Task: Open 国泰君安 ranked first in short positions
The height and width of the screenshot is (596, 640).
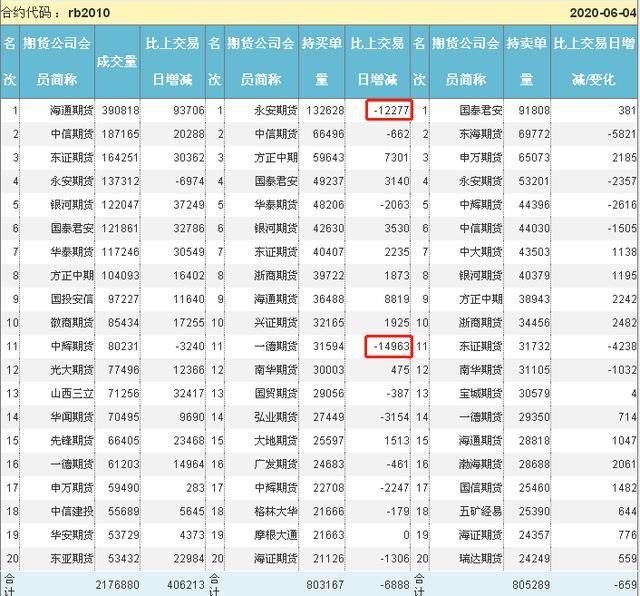Action: tap(464, 110)
